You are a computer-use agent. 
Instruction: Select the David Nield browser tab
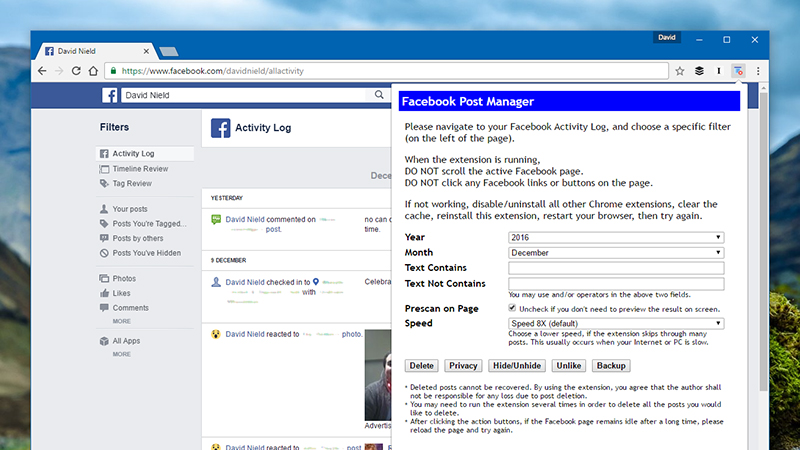(x=95, y=51)
